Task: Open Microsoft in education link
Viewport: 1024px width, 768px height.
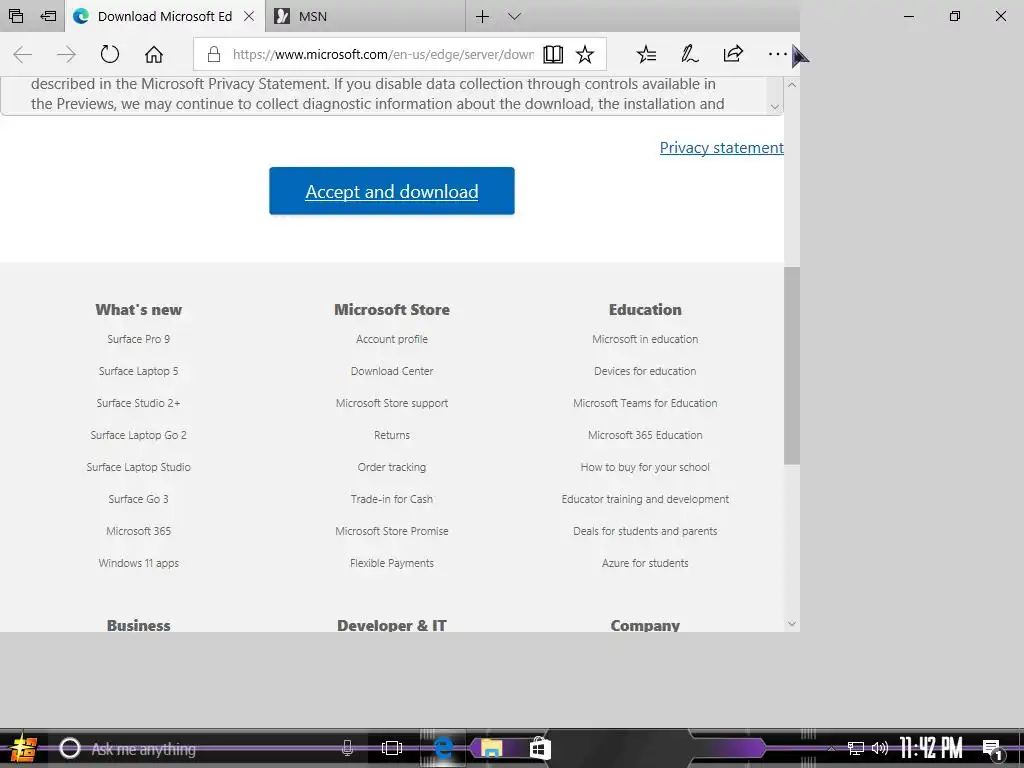Action: tap(645, 339)
